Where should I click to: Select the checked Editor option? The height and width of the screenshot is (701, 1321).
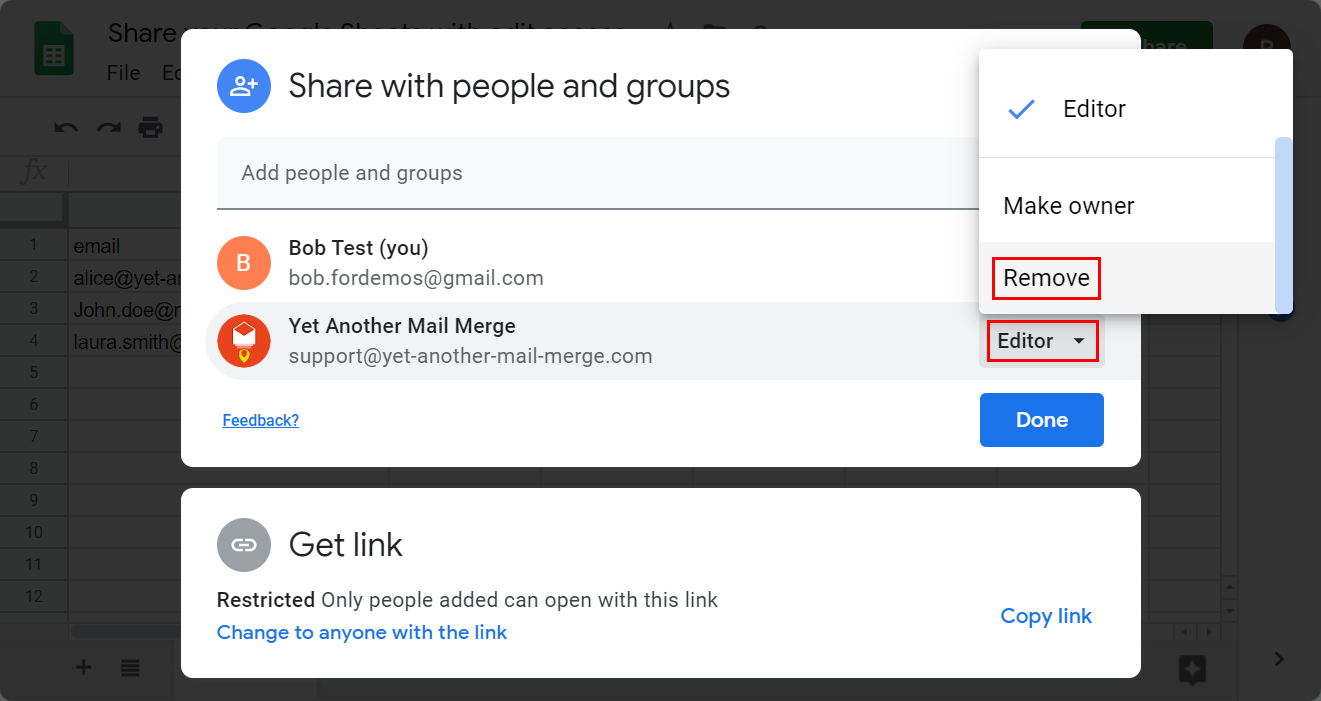pos(1094,109)
